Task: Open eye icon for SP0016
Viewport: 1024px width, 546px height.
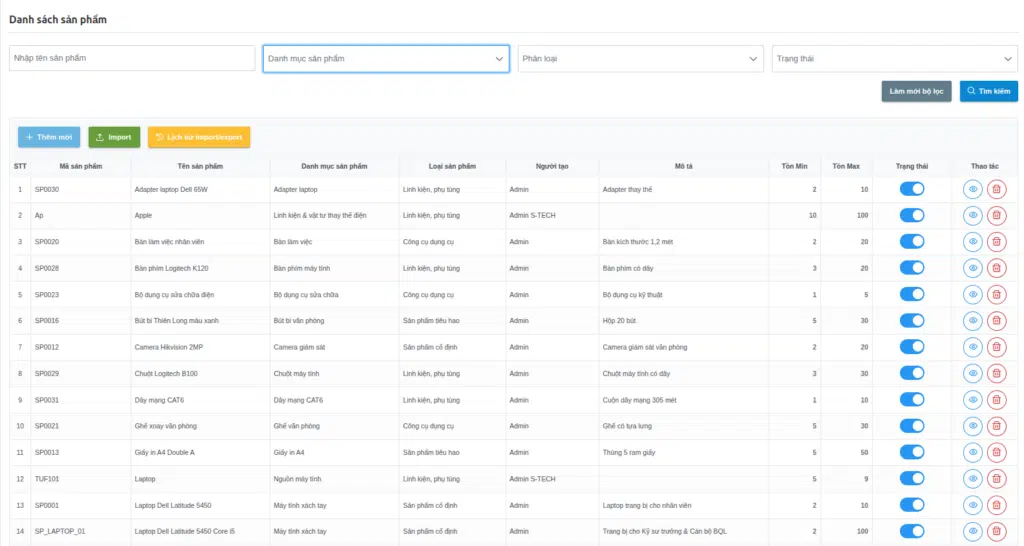Action: click(x=972, y=321)
